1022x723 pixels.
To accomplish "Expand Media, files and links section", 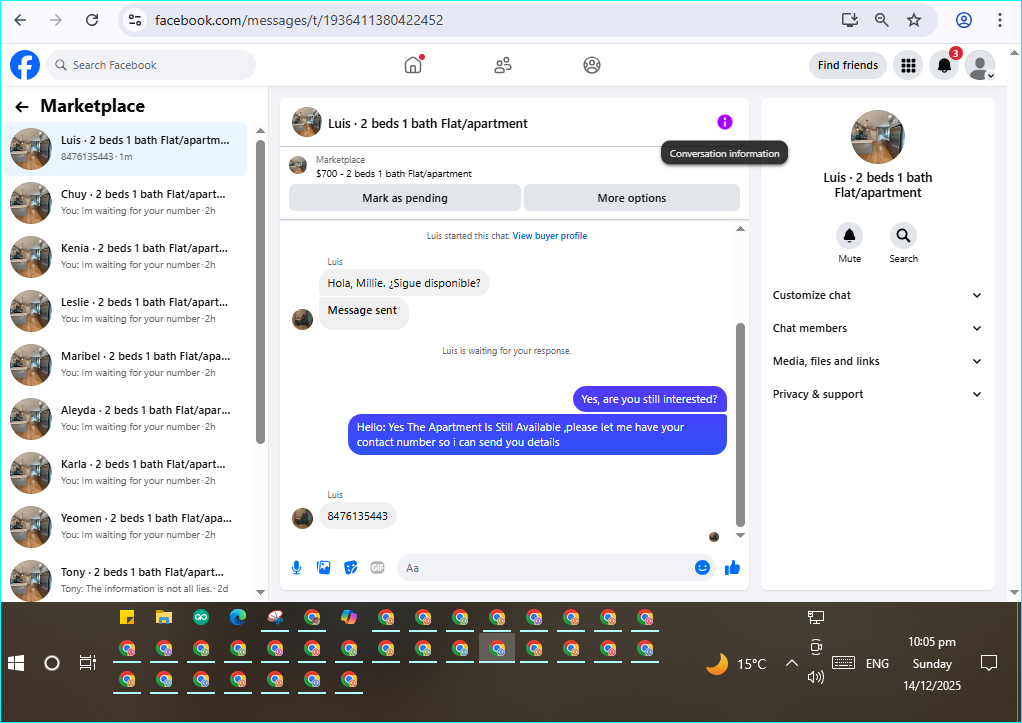I will click(x=877, y=361).
